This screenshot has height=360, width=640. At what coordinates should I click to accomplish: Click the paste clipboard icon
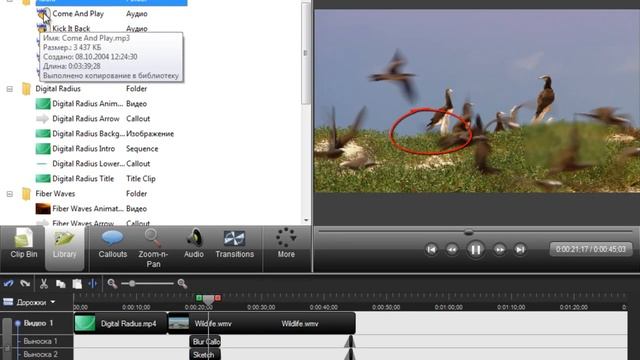[x=77, y=283]
